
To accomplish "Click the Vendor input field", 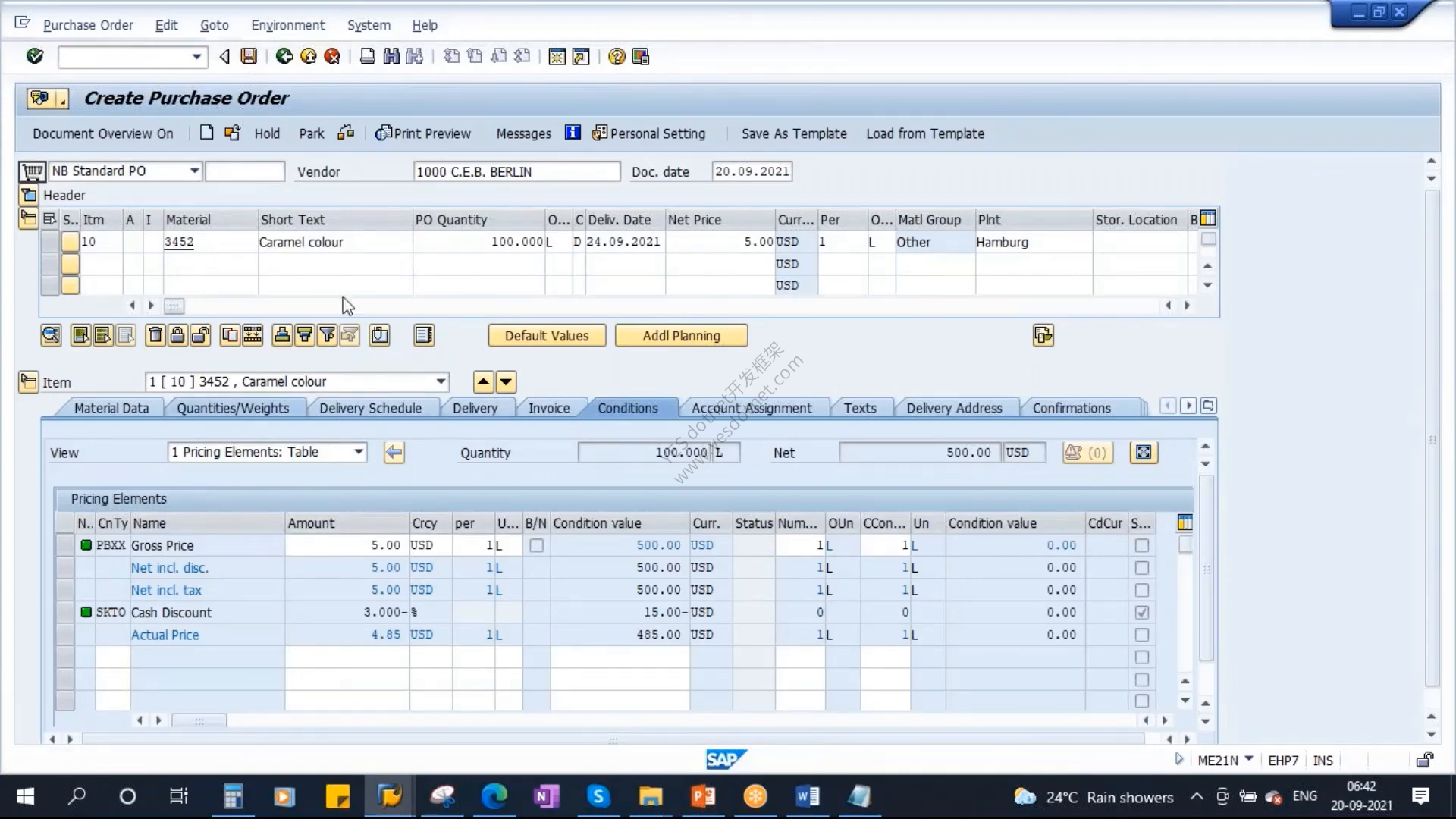I will [x=517, y=171].
